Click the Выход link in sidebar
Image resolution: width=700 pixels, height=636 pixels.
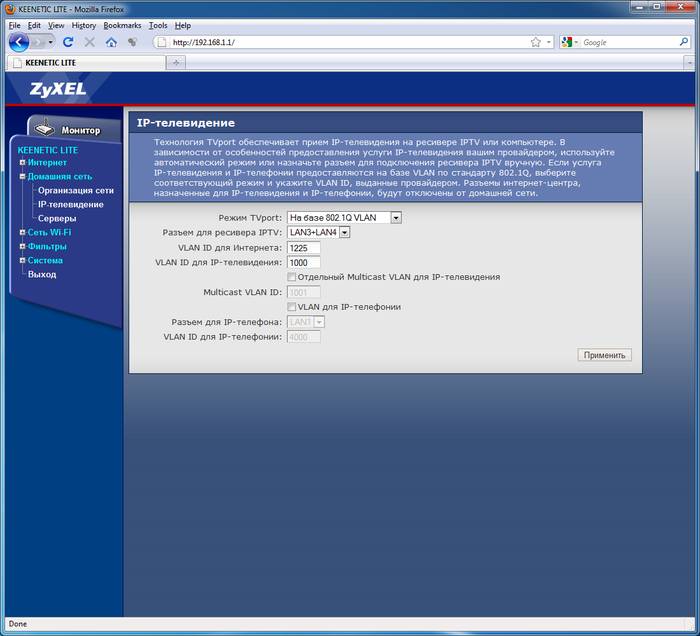[42, 274]
